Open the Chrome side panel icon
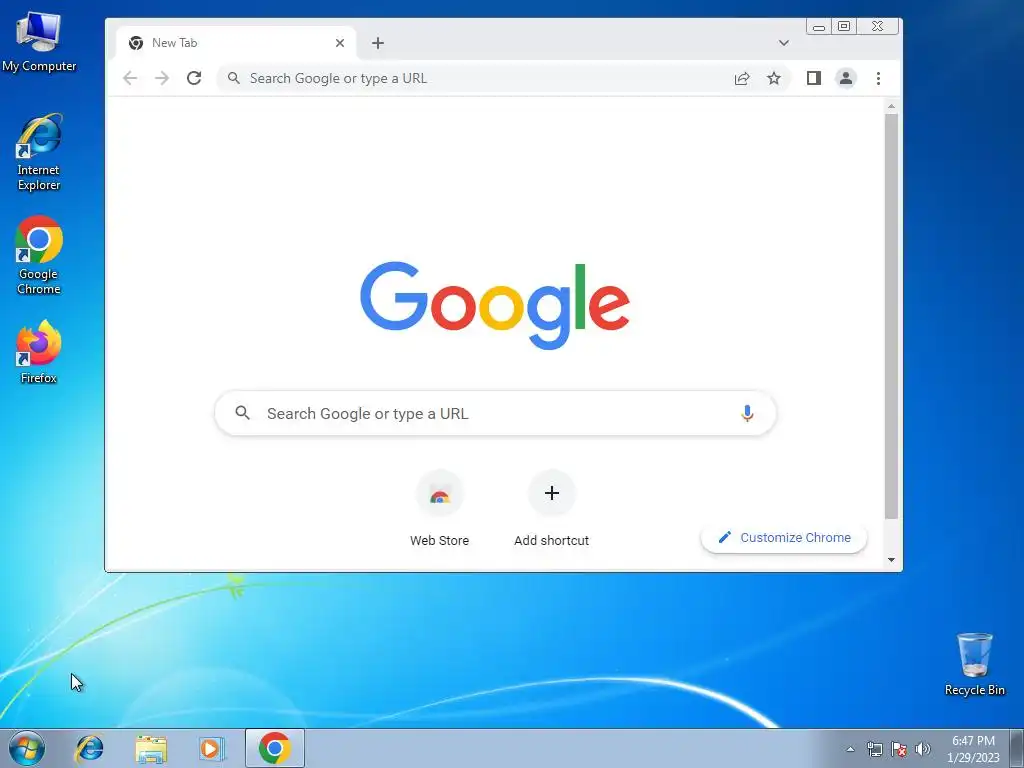 pos(814,78)
